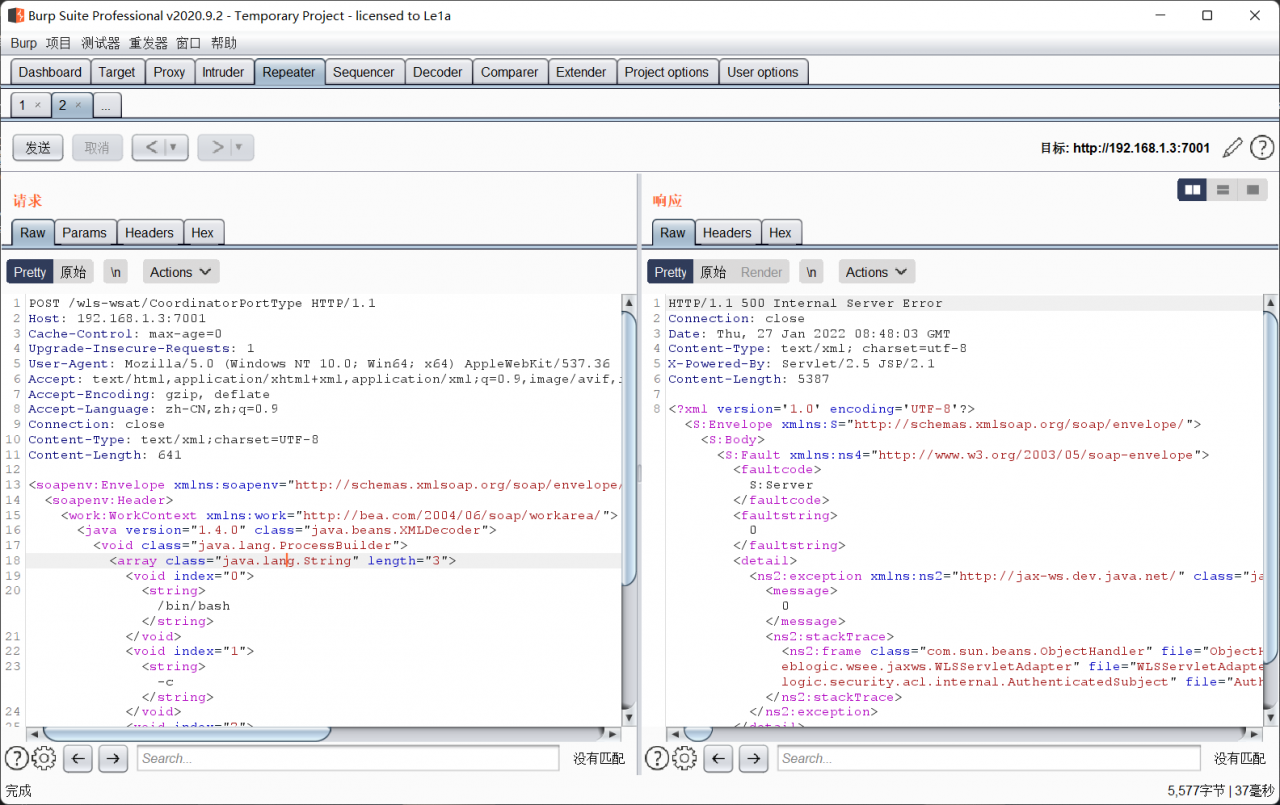
Task: Open response search settings gear icon
Action: [685, 758]
